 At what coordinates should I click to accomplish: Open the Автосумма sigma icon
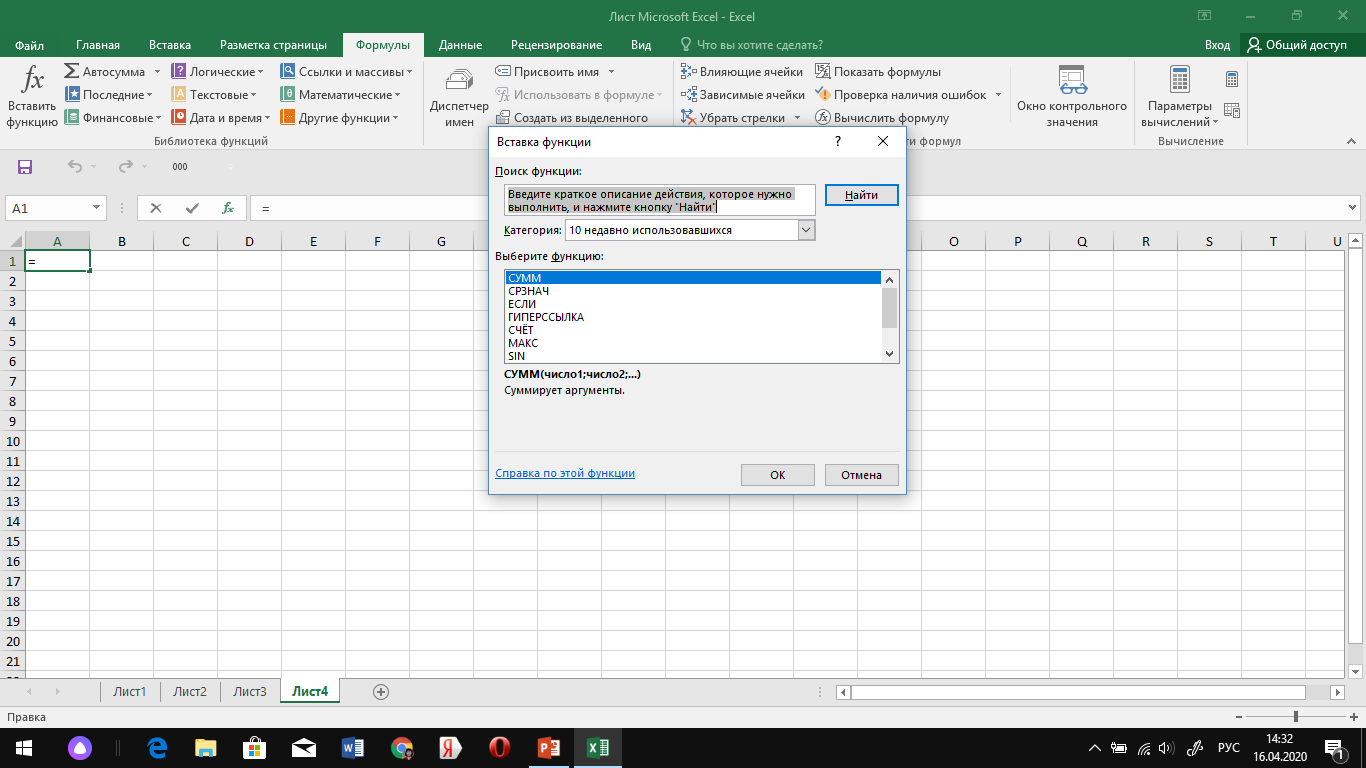[72, 72]
